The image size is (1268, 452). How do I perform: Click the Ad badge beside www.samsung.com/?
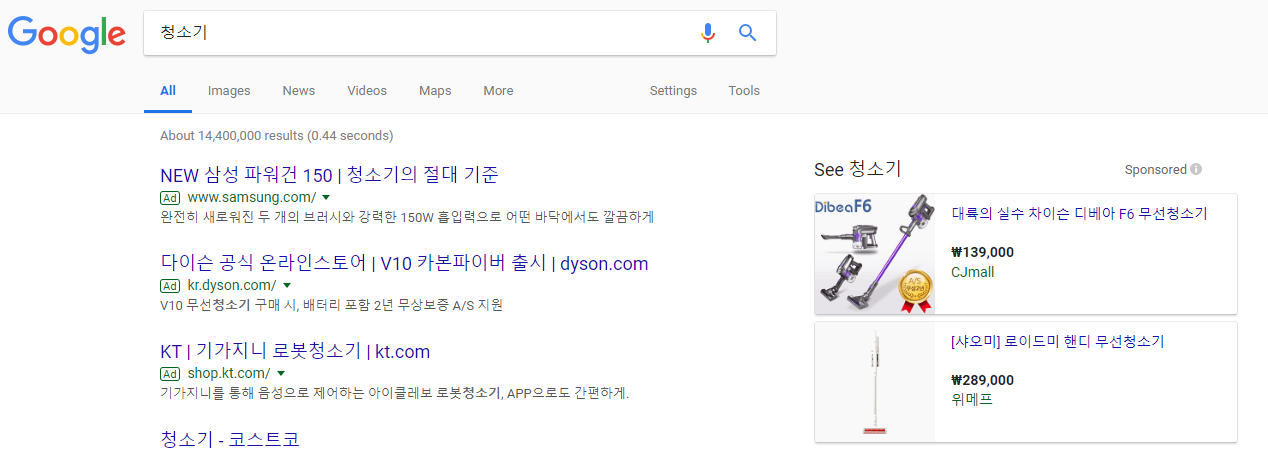pos(170,198)
